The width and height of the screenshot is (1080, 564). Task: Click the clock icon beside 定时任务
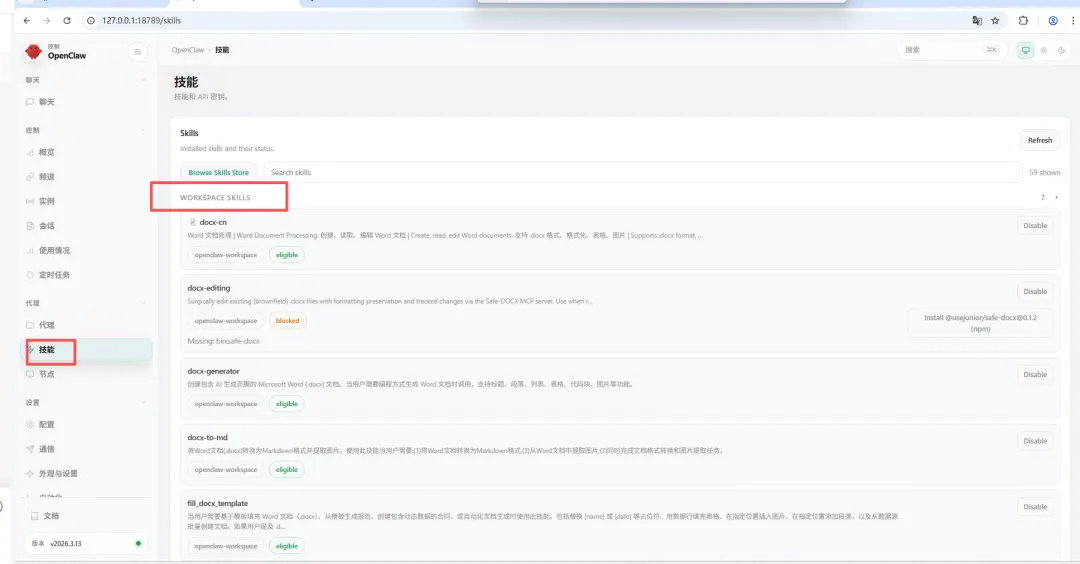(30, 275)
